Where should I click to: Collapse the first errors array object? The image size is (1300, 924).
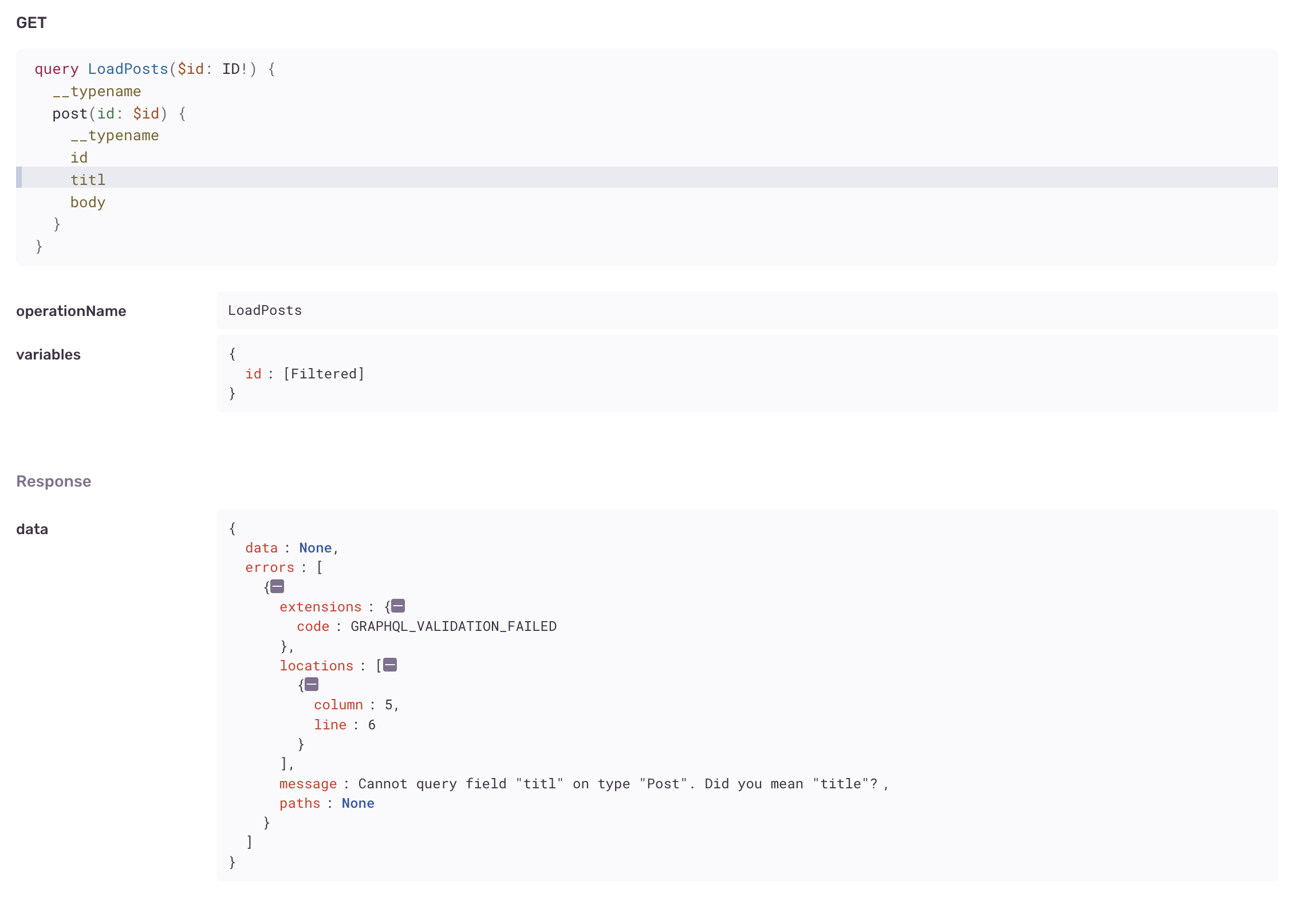click(x=277, y=586)
